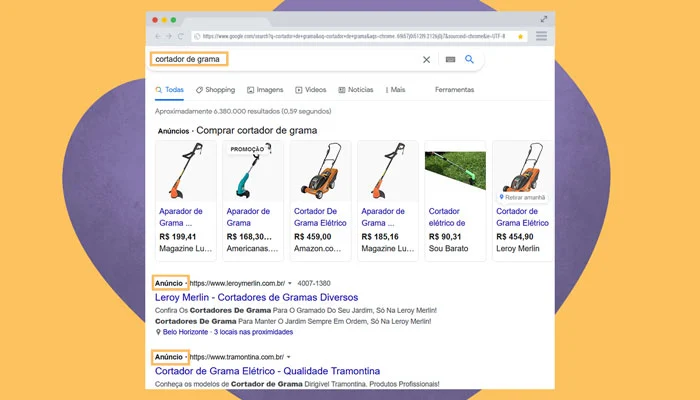Image resolution: width=700 pixels, height=400 pixels.
Task: Open the browser hamburger menu
Action: coord(542,36)
